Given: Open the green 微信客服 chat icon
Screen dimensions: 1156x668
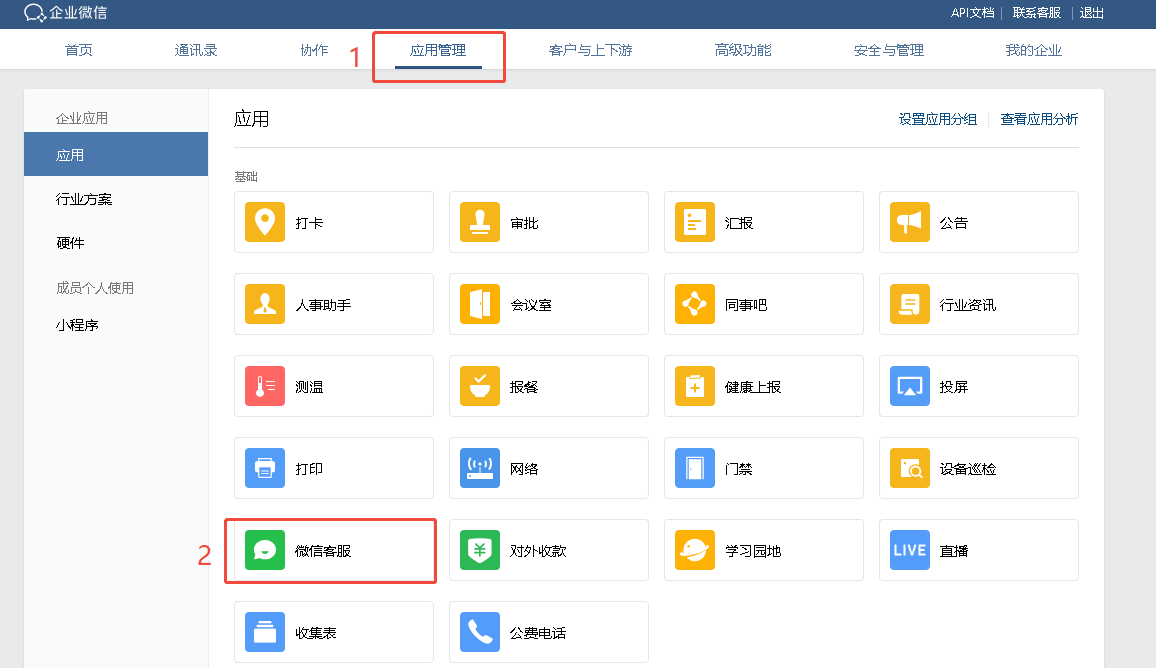Looking at the screenshot, I should [265, 550].
